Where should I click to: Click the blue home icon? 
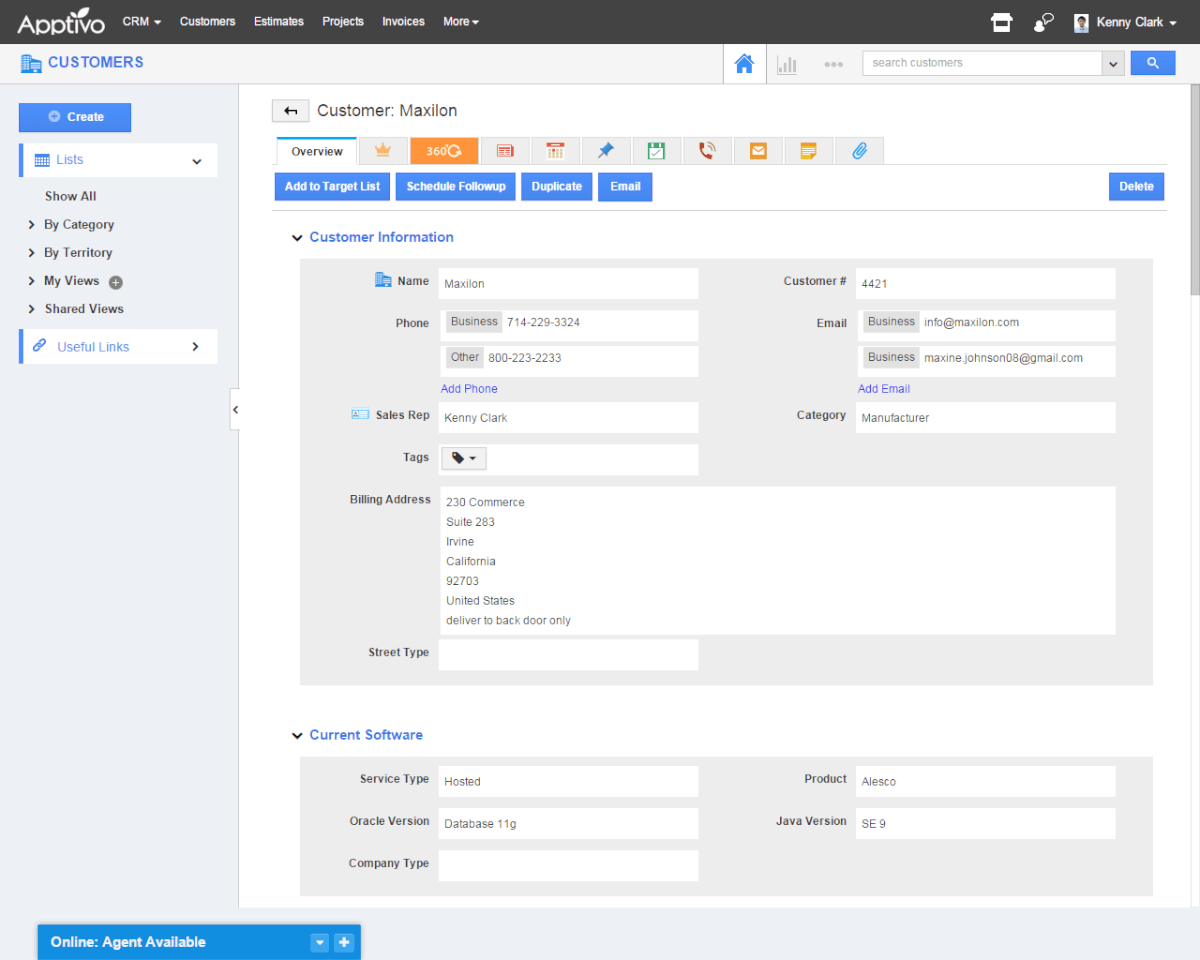(x=744, y=64)
